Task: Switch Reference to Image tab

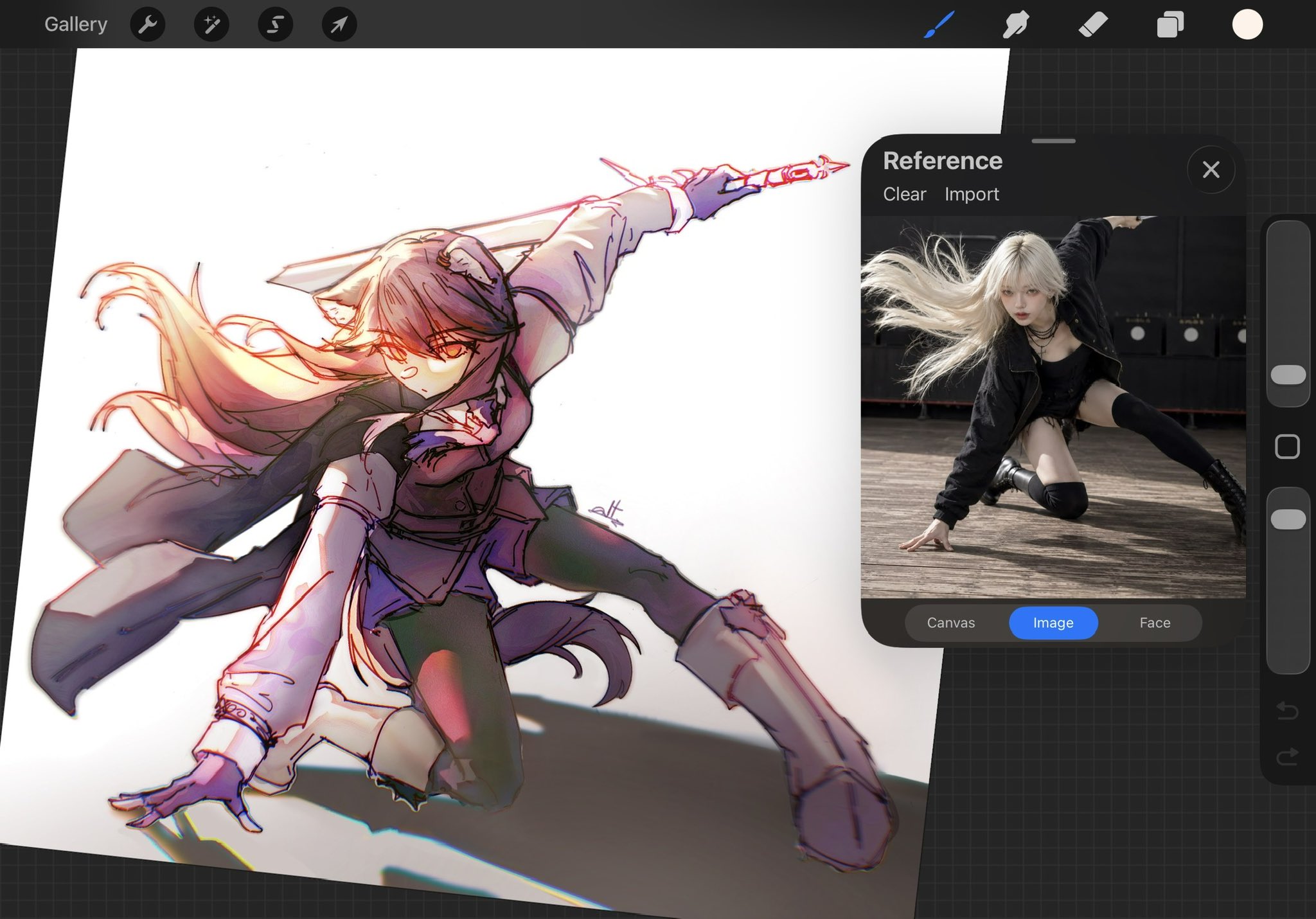Action: (x=1053, y=623)
